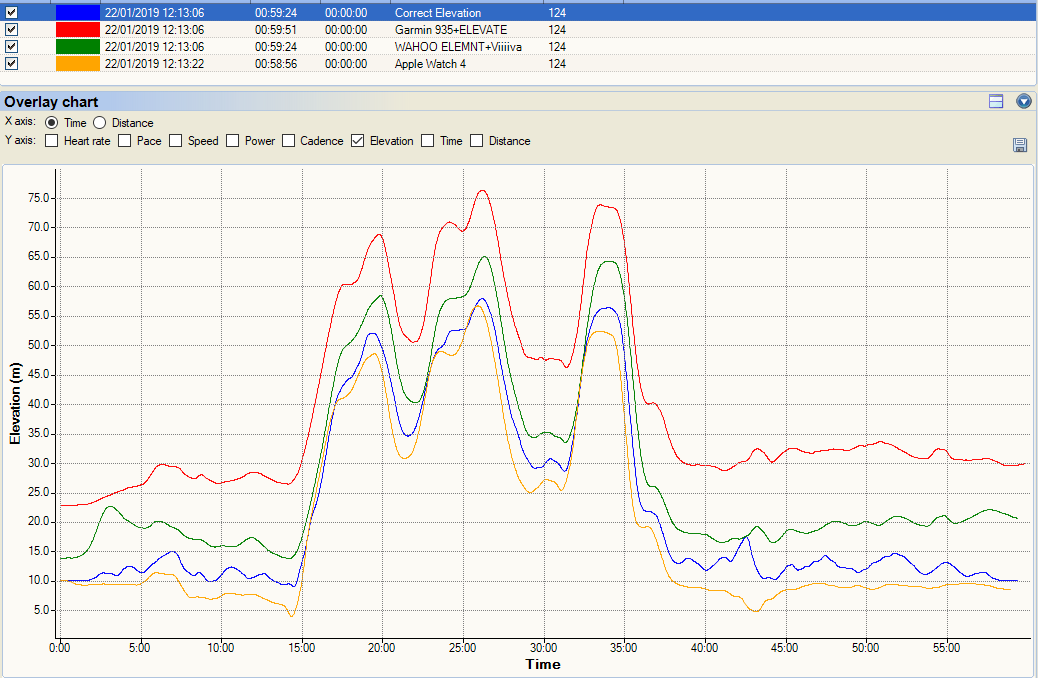
Task: Click the red Garmin 935 color swatch
Action: [x=77, y=30]
